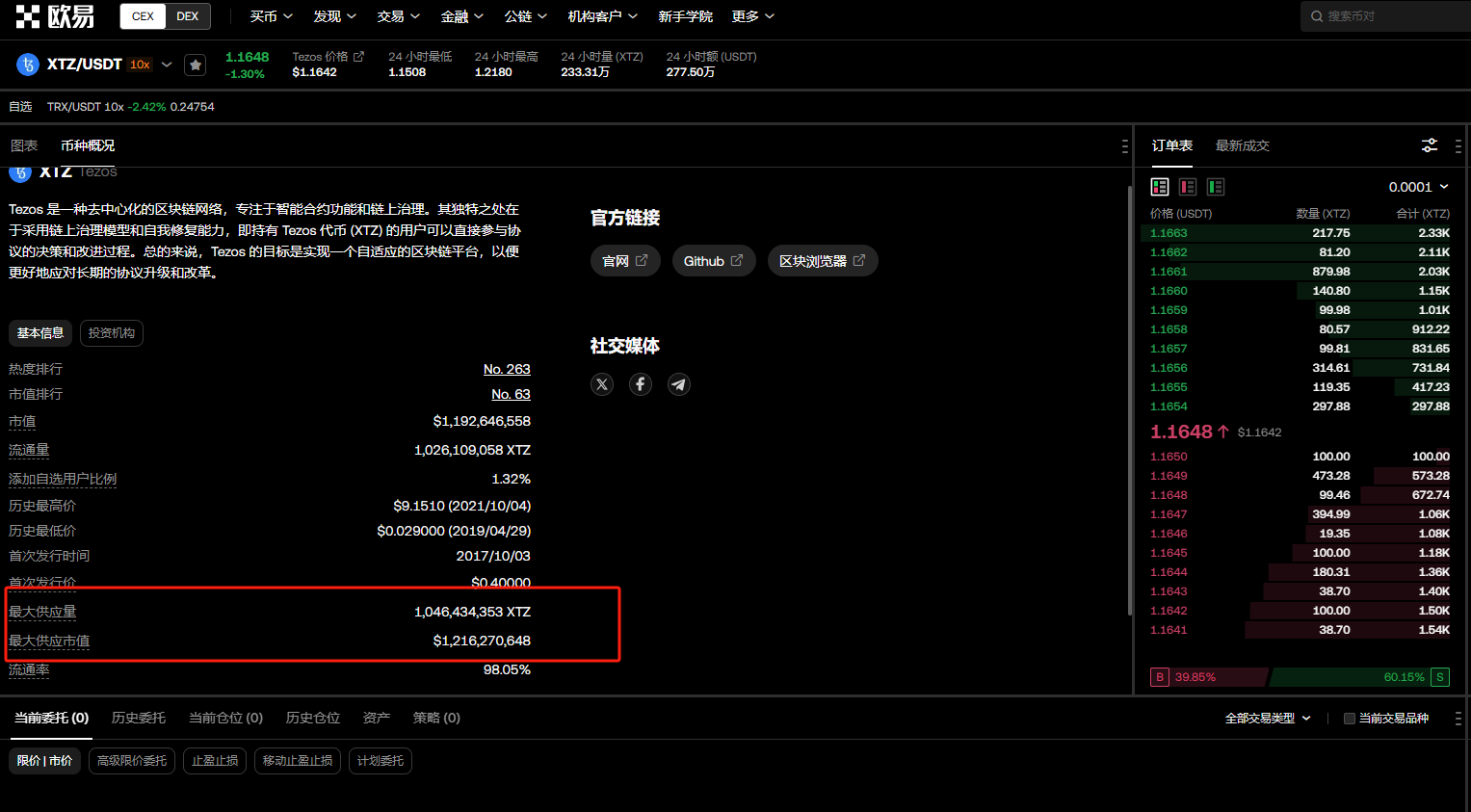Select 移动止盈止损 order filter
The height and width of the screenshot is (812, 1471).
[x=298, y=761]
